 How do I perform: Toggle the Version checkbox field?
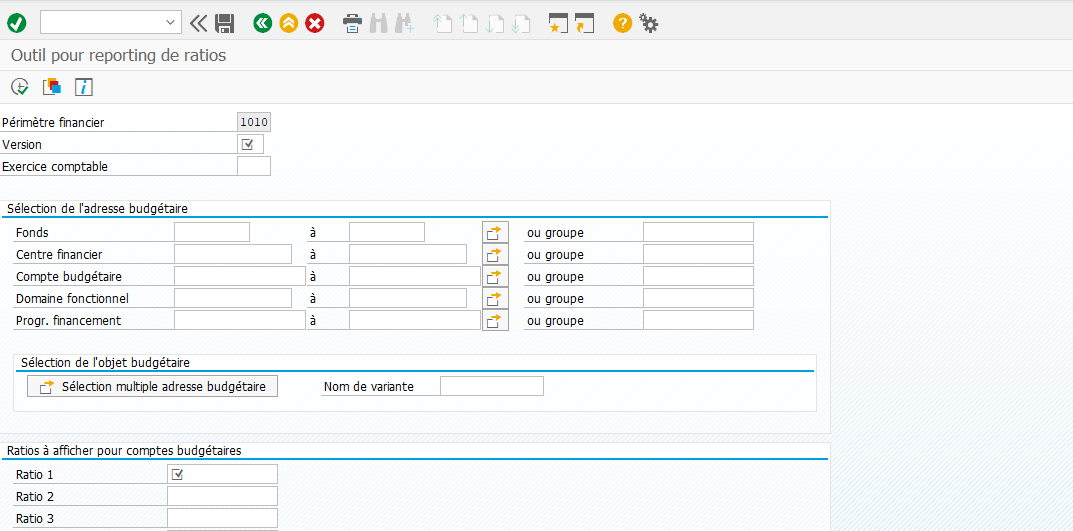[248, 144]
